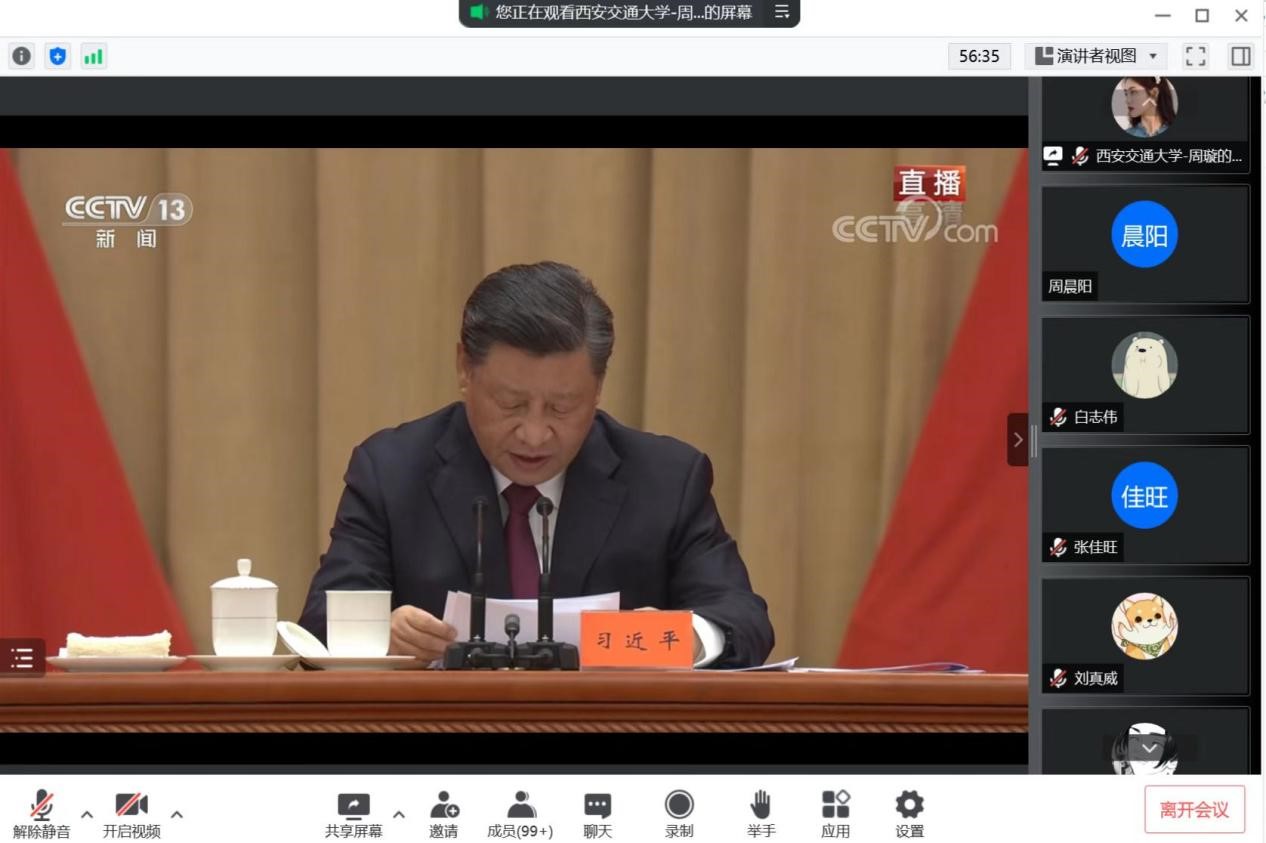
Task: Unmute microphone with 解除静音
Action: (42, 814)
